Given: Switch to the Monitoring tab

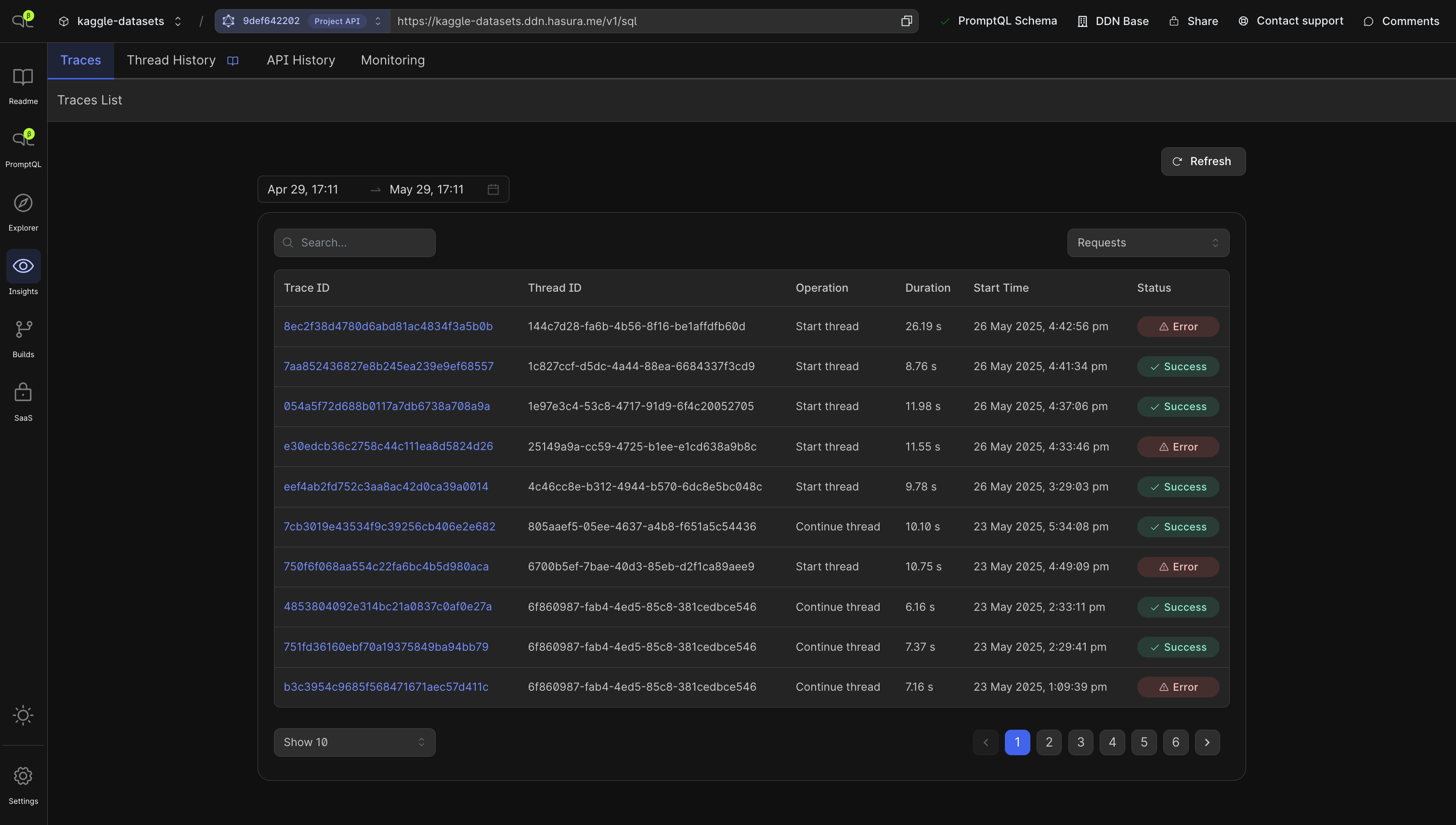Looking at the screenshot, I should pyautogui.click(x=392, y=60).
